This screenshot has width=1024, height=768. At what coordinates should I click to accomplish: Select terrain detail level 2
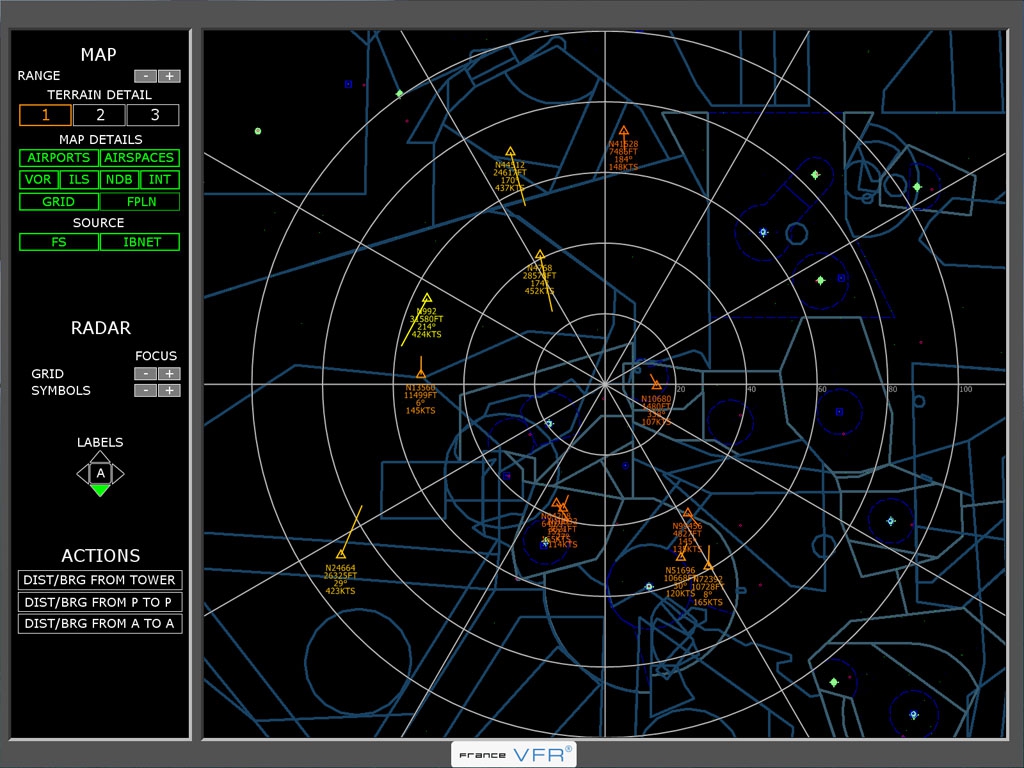point(99,115)
